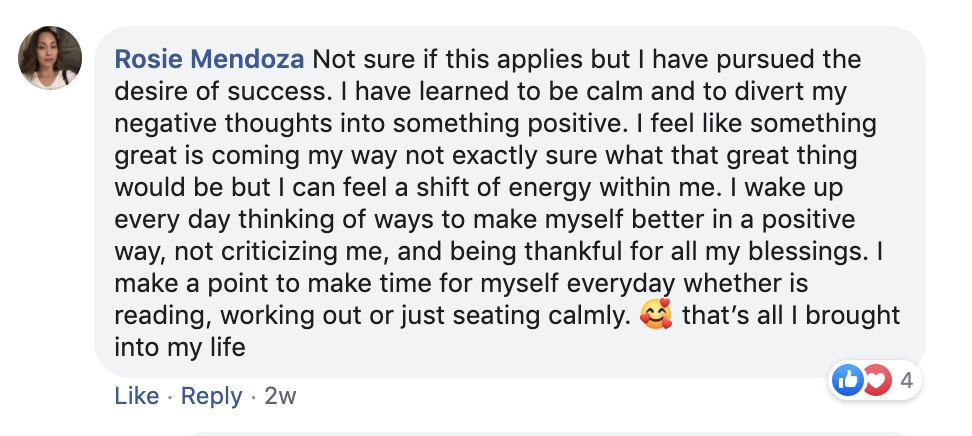Viewport: 972px width, 436px height.
Task: Like Rosie Mendoza's comment
Action: (137, 396)
